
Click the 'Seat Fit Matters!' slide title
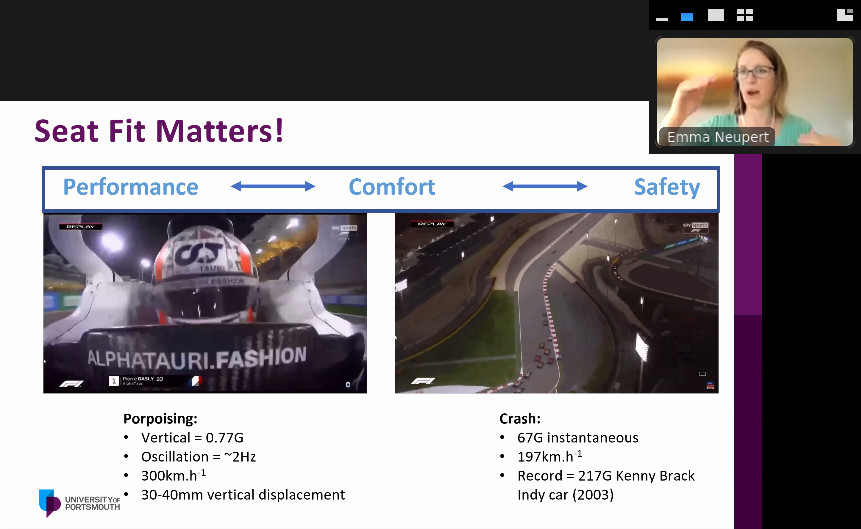pos(159,131)
